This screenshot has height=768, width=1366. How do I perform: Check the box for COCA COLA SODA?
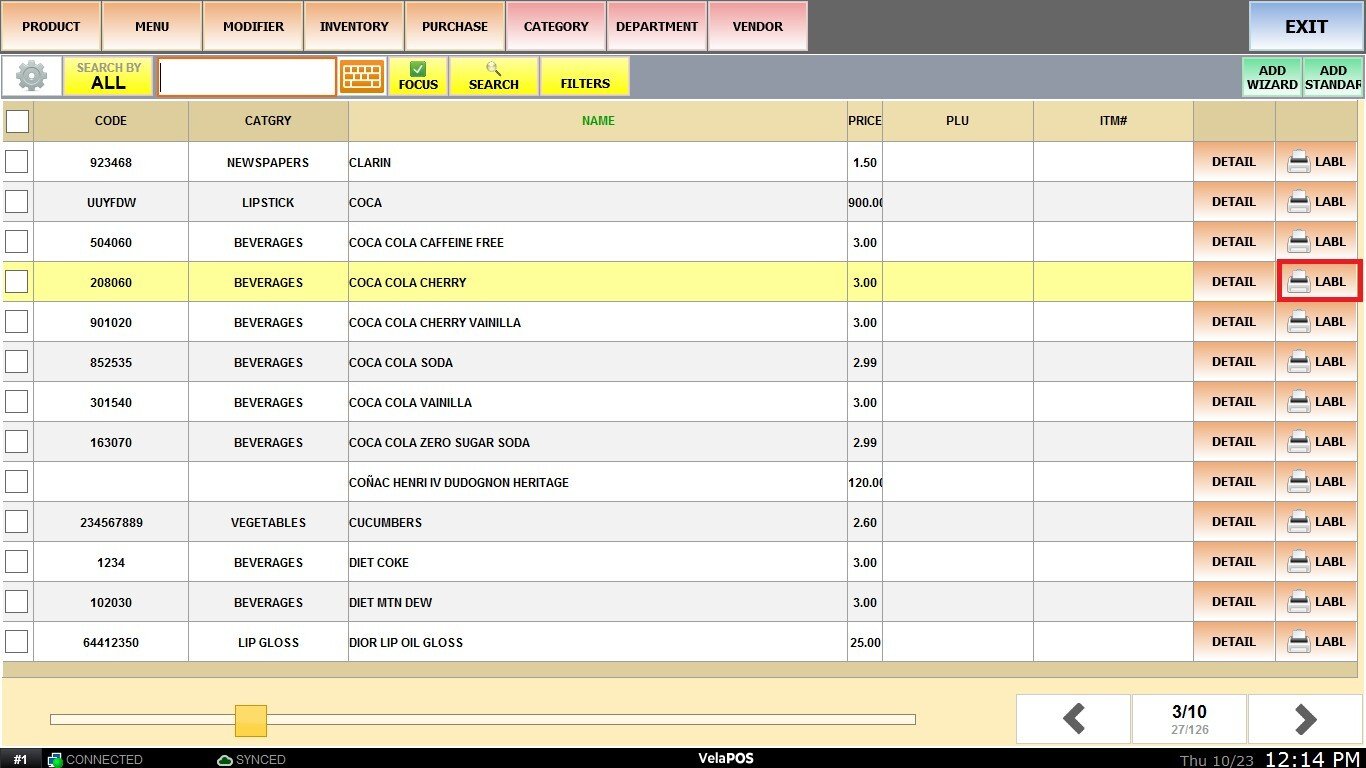click(x=17, y=362)
